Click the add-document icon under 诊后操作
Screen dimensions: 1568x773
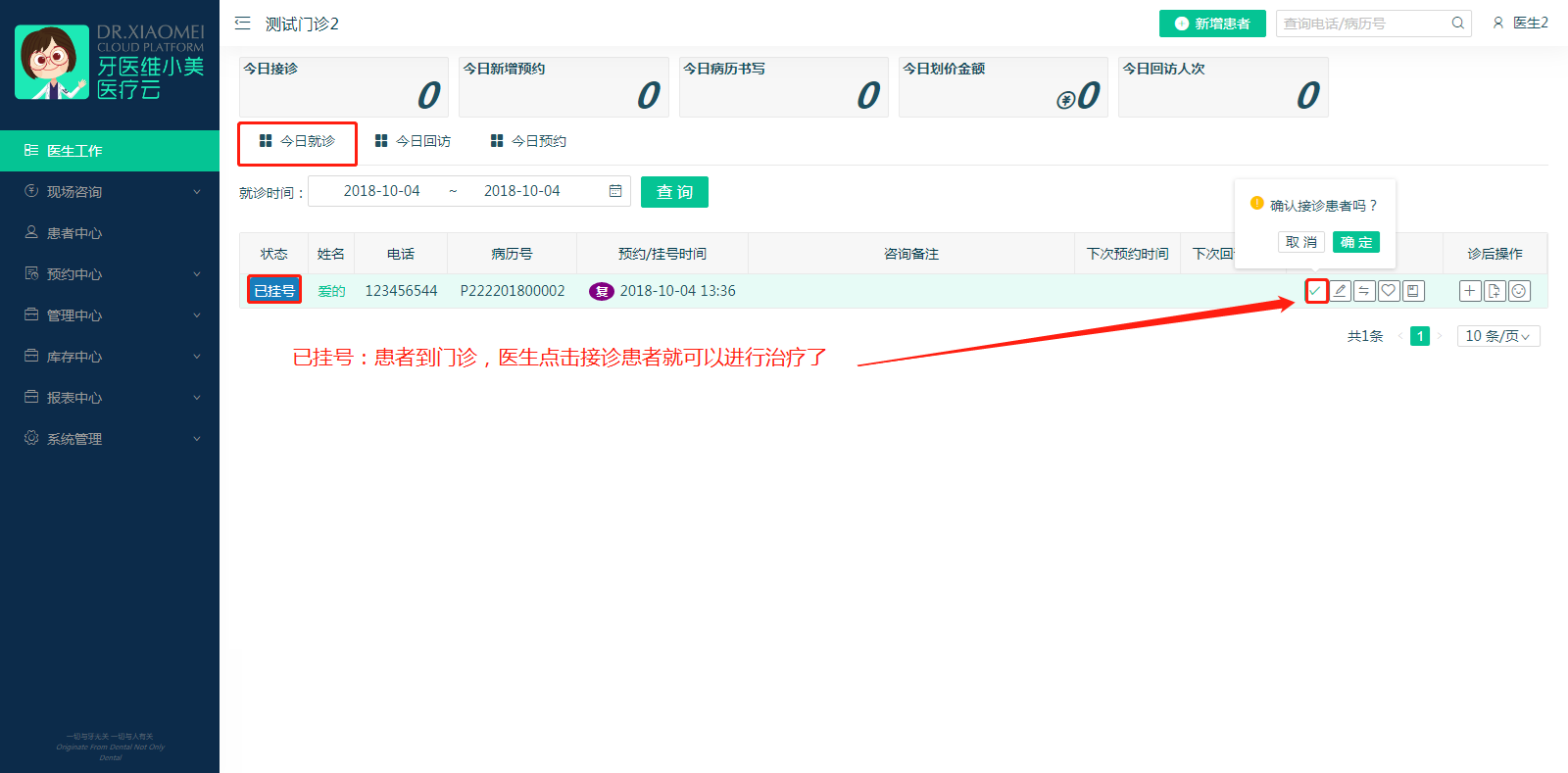(x=1494, y=291)
